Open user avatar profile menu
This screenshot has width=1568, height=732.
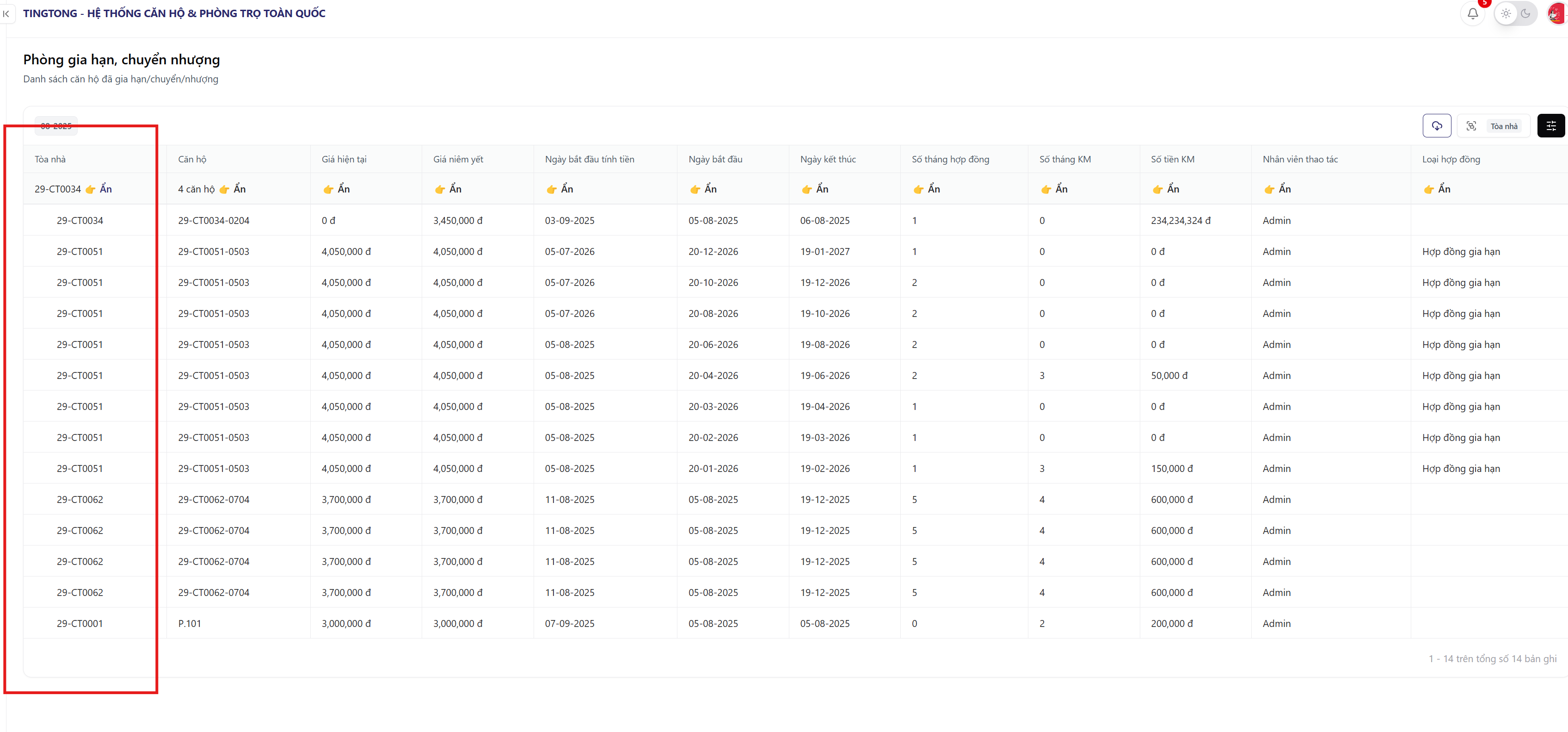pos(1557,13)
